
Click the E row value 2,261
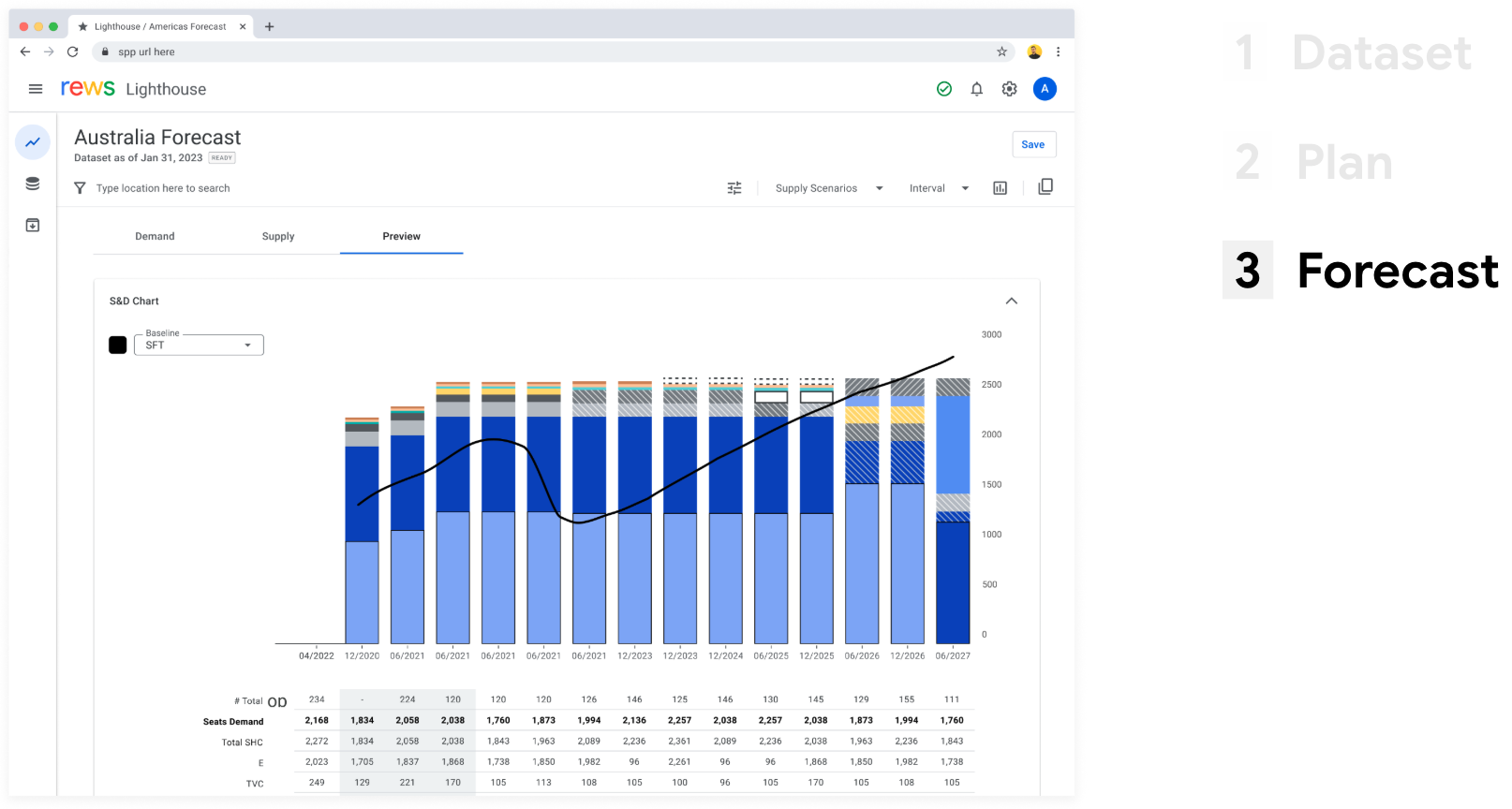[680, 762]
